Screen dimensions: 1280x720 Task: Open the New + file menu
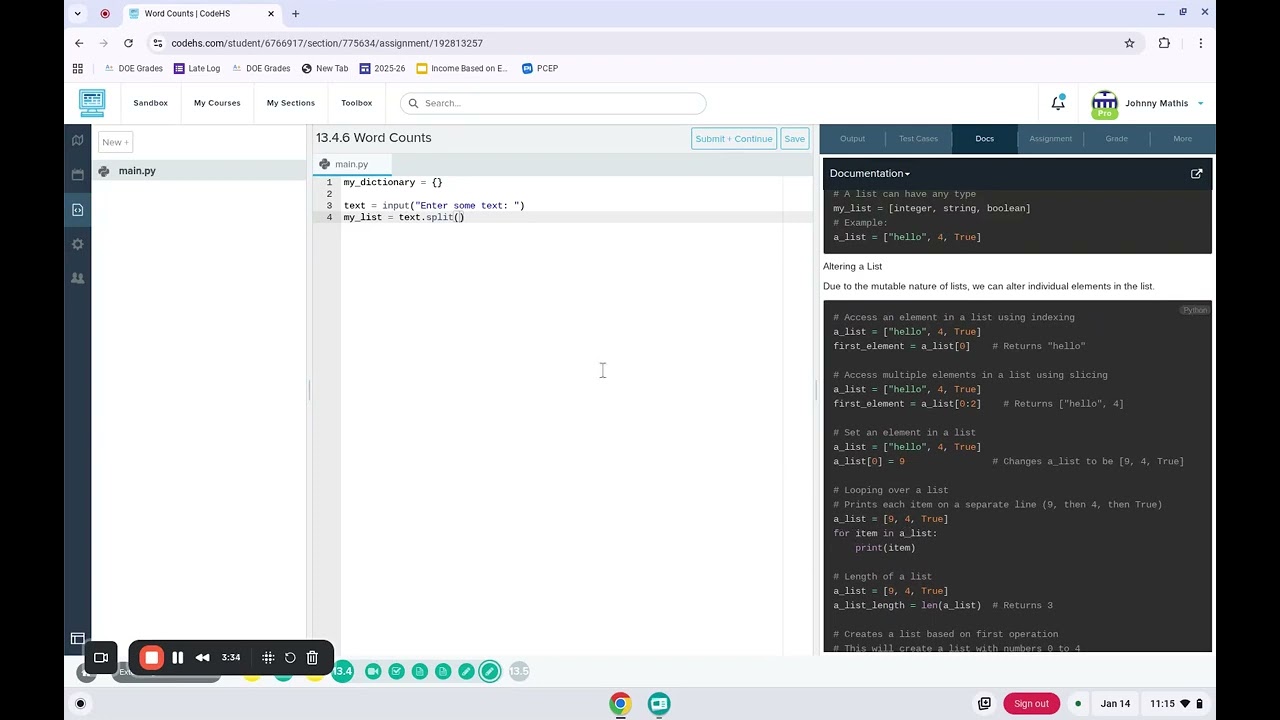point(115,142)
